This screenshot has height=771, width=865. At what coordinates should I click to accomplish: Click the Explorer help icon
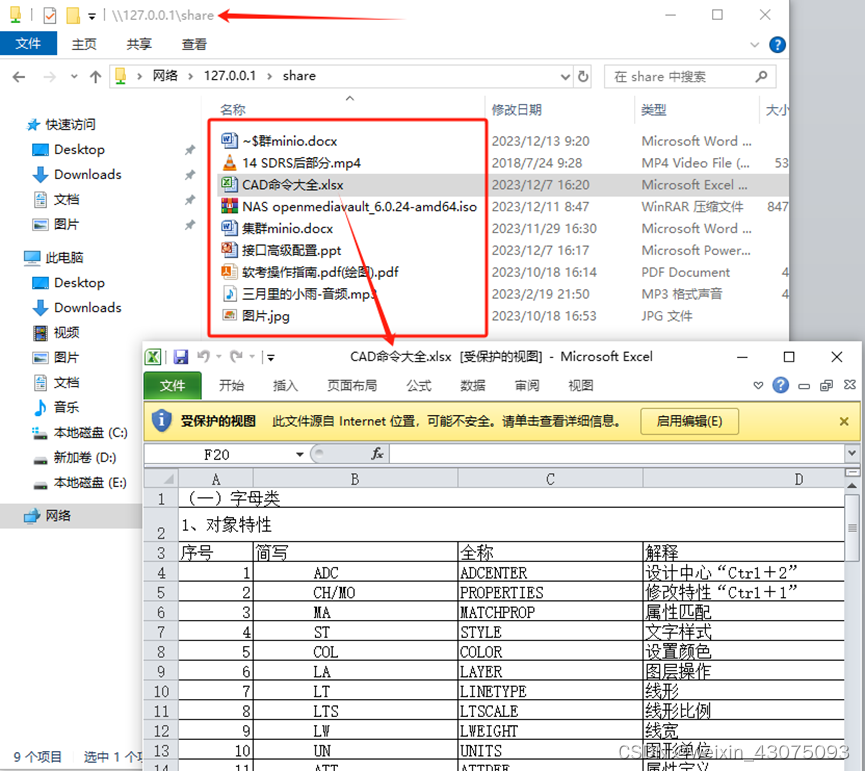777,45
